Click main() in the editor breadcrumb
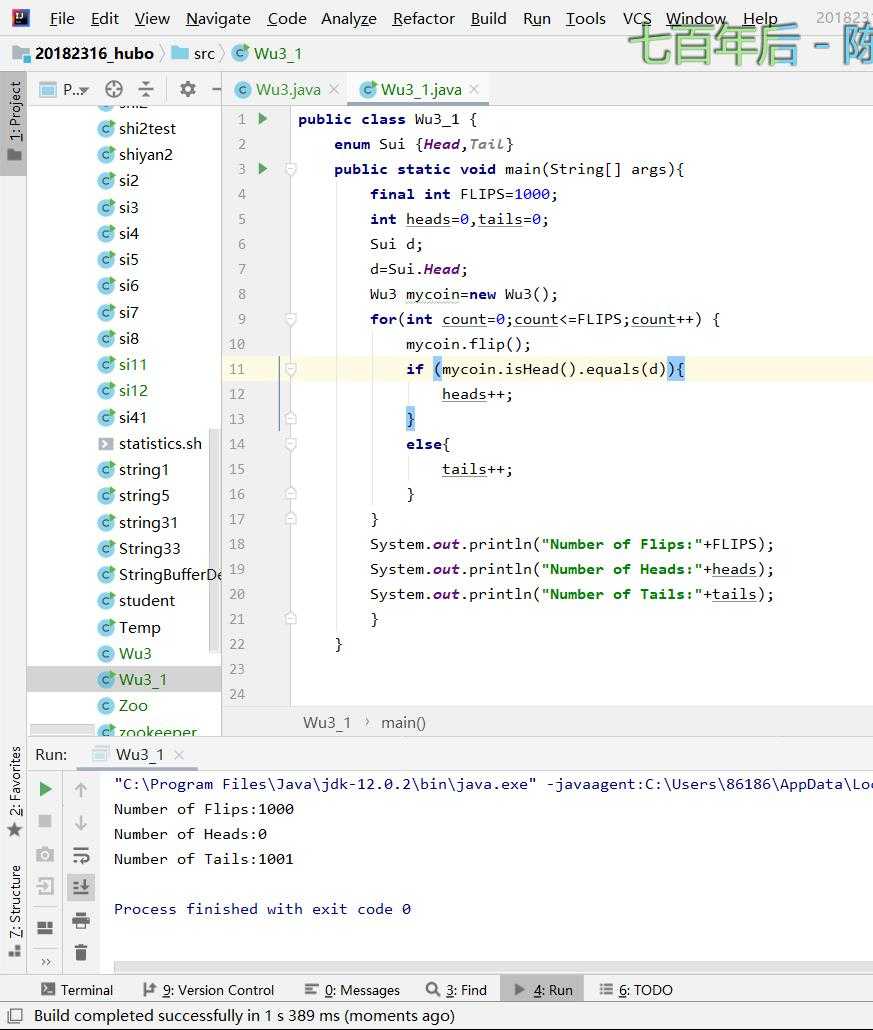The width and height of the screenshot is (873, 1030). tap(403, 723)
